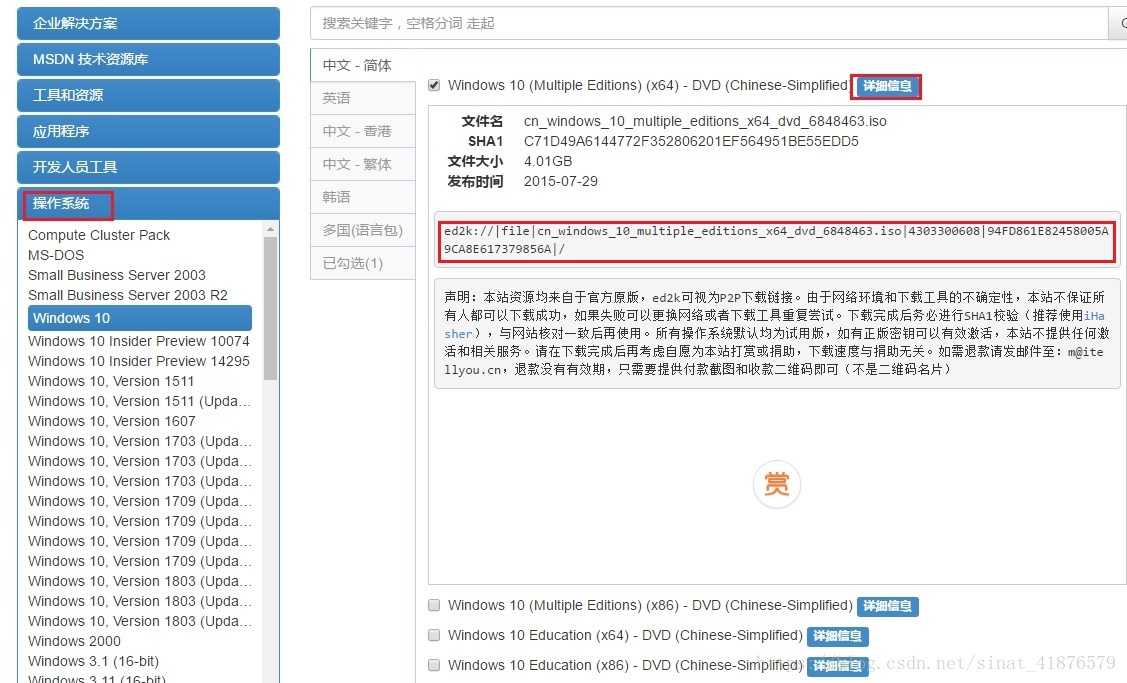The width and height of the screenshot is (1127, 683).
Task: Collapse the 操作系统 category header
Action: tap(148, 203)
